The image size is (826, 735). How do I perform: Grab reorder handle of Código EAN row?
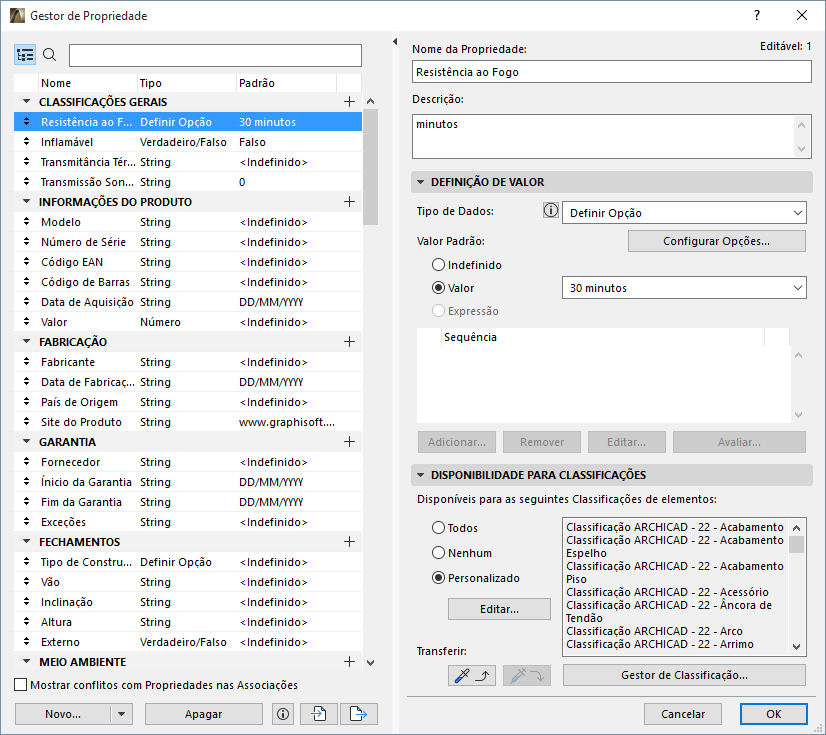tap(26, 262)
